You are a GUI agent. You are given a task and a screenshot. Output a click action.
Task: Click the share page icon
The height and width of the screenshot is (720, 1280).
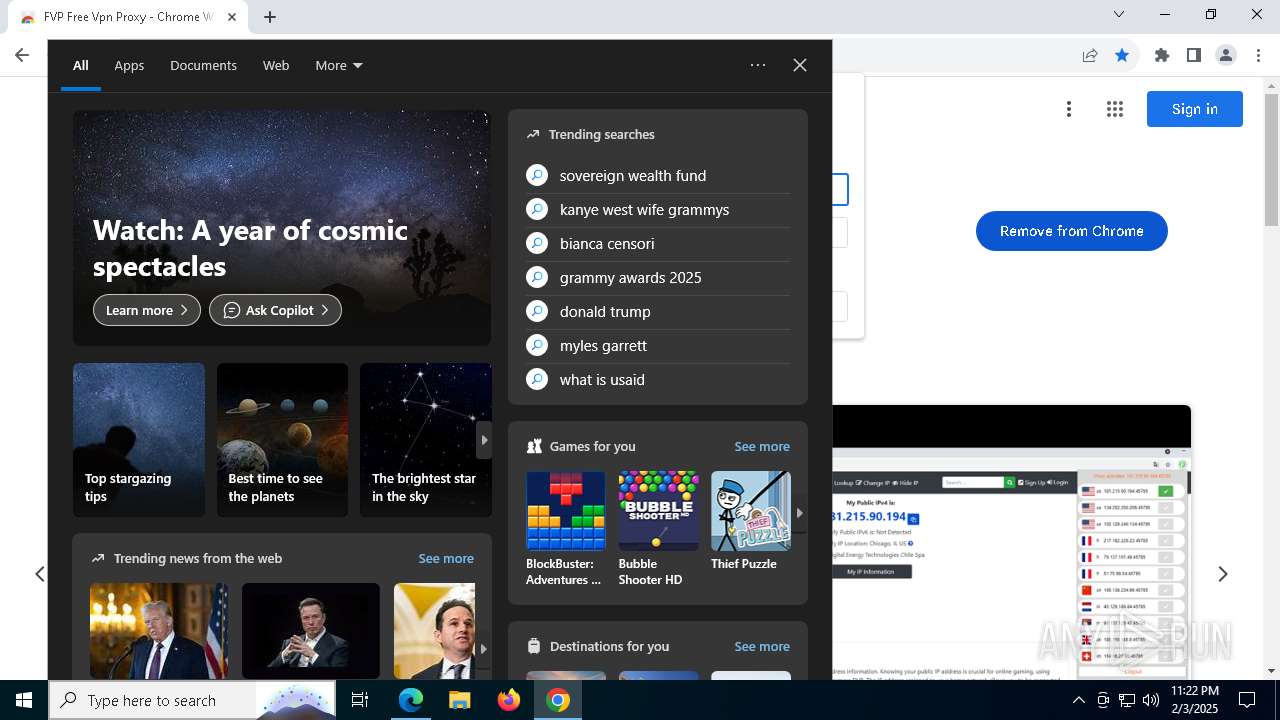pyautogui.click(x=1090, y=55)
